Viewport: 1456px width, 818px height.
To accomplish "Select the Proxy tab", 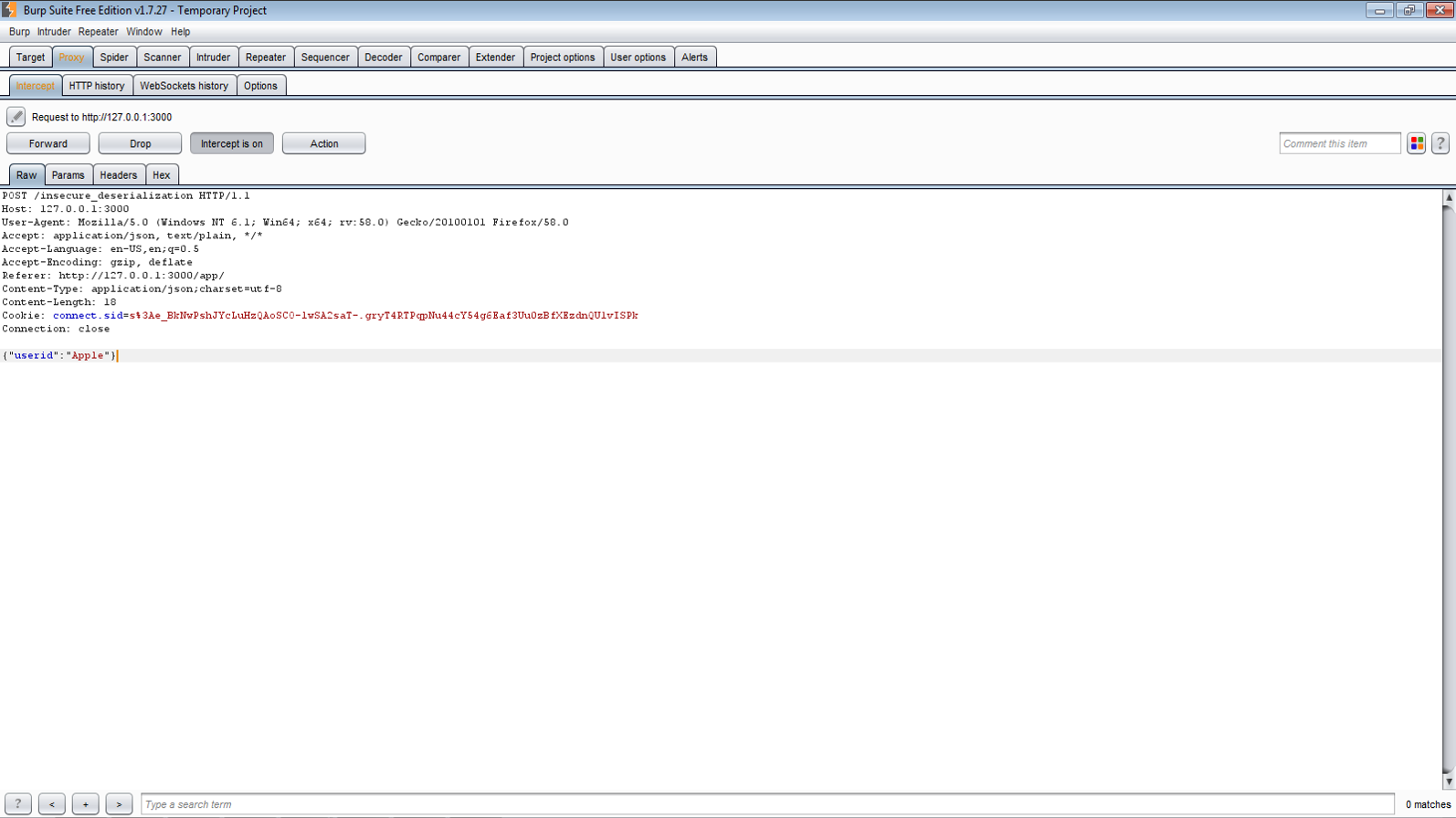I will 71,57.
